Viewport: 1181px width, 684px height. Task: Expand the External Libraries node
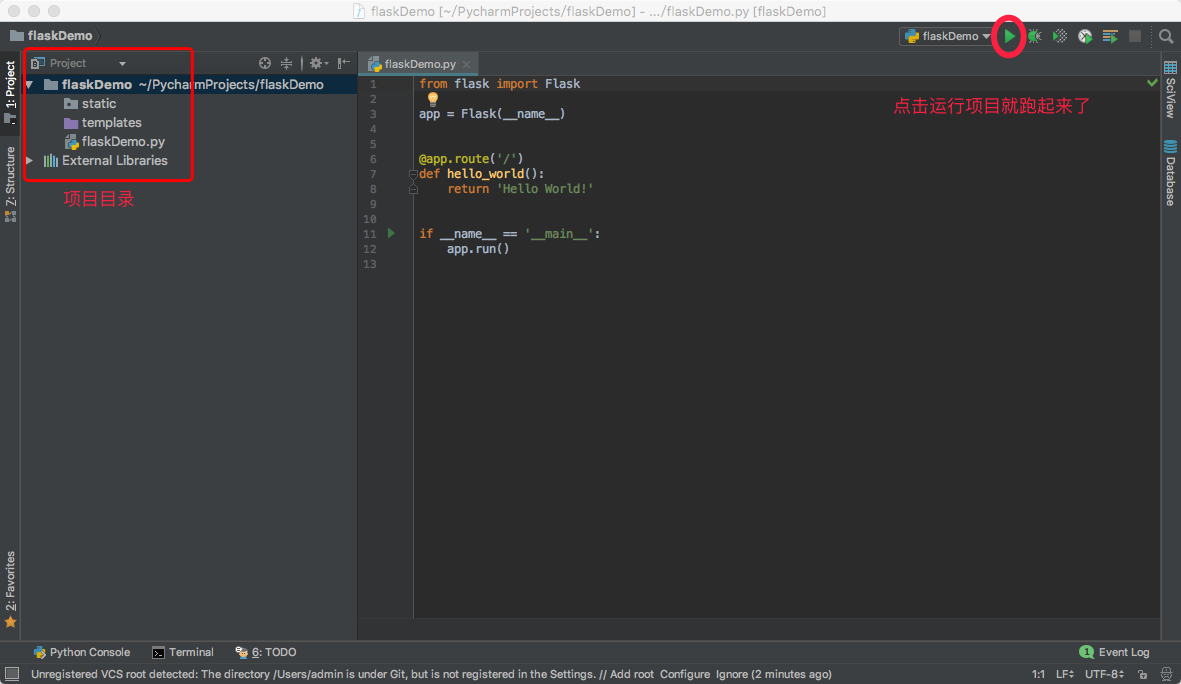[29, 161]
